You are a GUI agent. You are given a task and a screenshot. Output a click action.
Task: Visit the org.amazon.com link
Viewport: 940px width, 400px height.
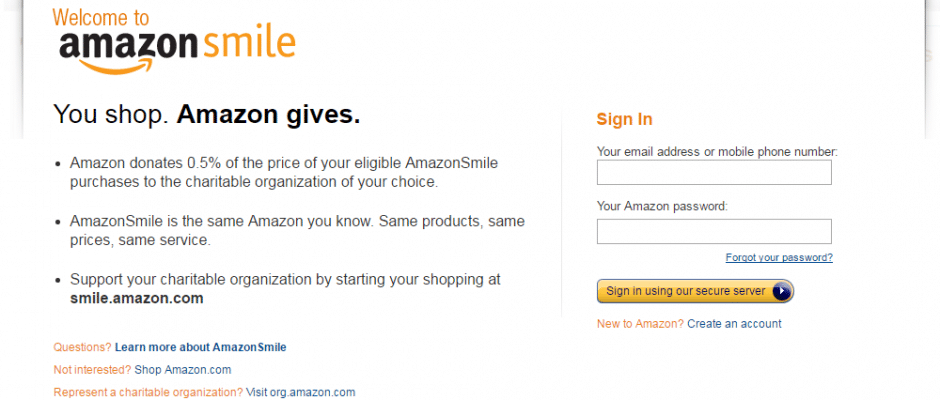[300, 393]
